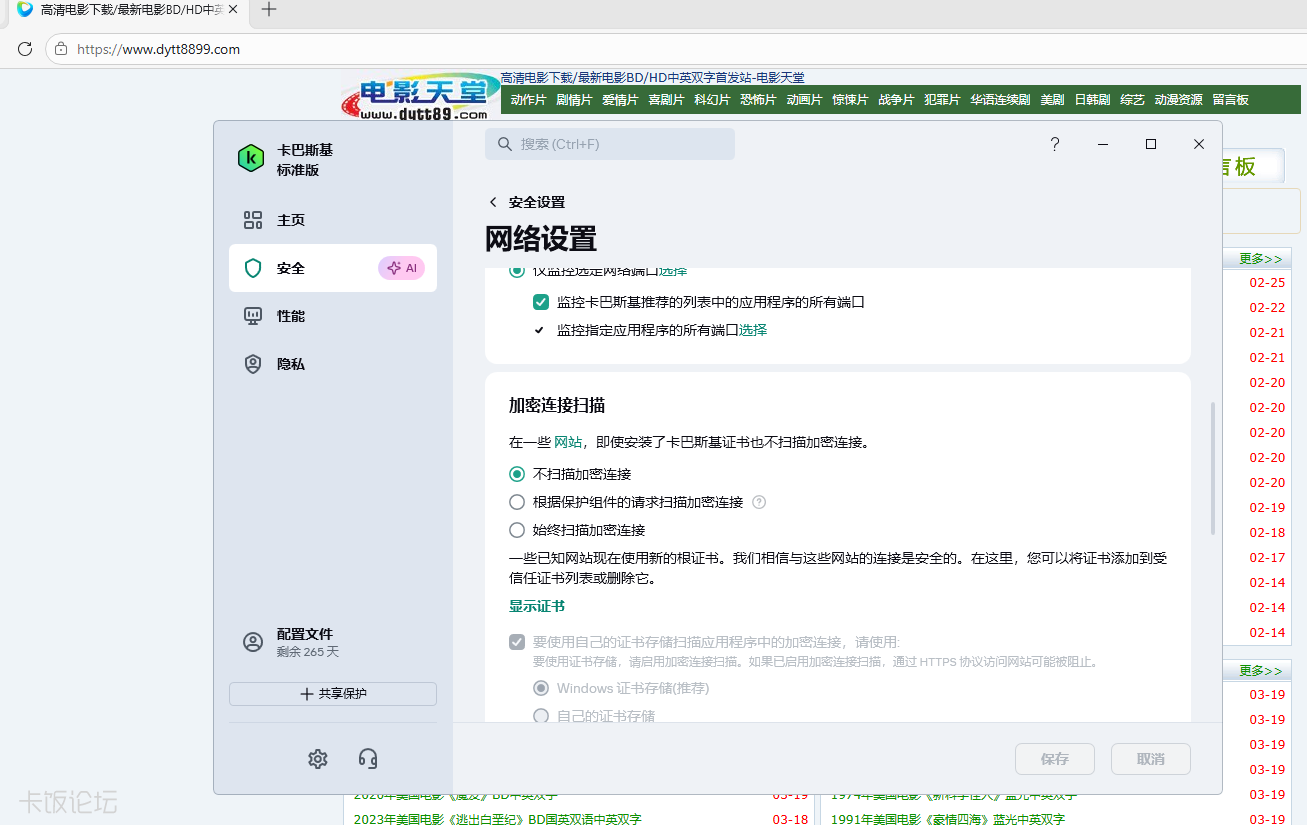Viewport: 1307px width, 825px height.
Task: Open the 爱情片 category in site menu
Action: pos(620,99)
